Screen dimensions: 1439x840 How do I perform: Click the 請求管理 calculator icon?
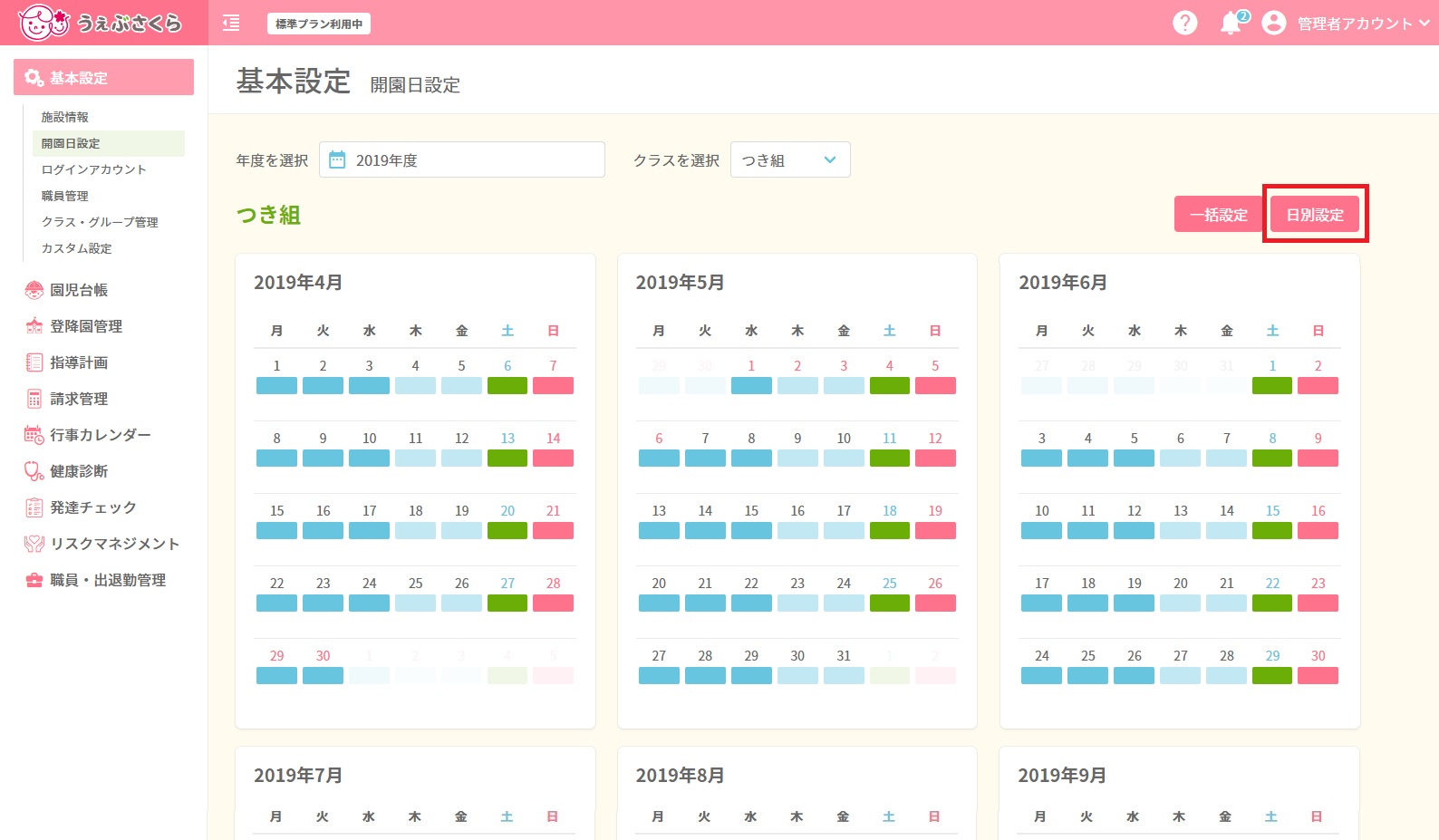tap(34, 399)
